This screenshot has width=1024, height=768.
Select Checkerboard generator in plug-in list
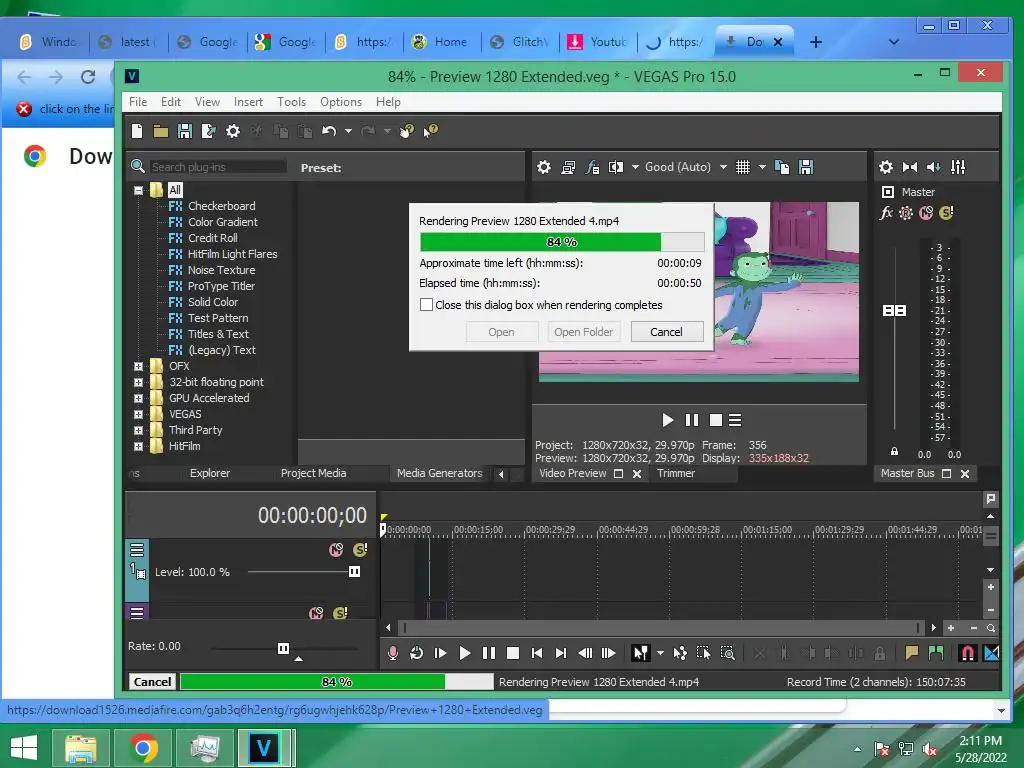221,206
